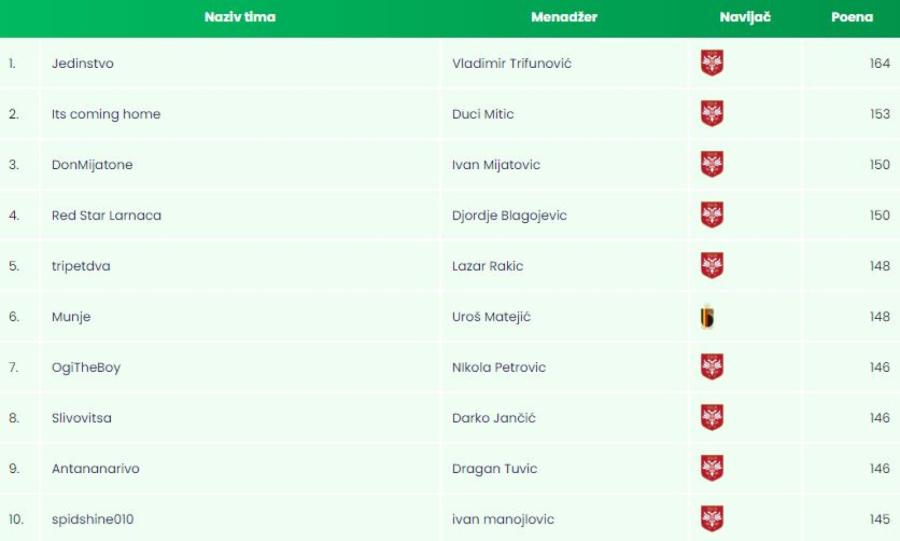This screenshot has width=900, height=541.
Task: Open the Jedinstvo team link
Action: [x=83, y=63]
